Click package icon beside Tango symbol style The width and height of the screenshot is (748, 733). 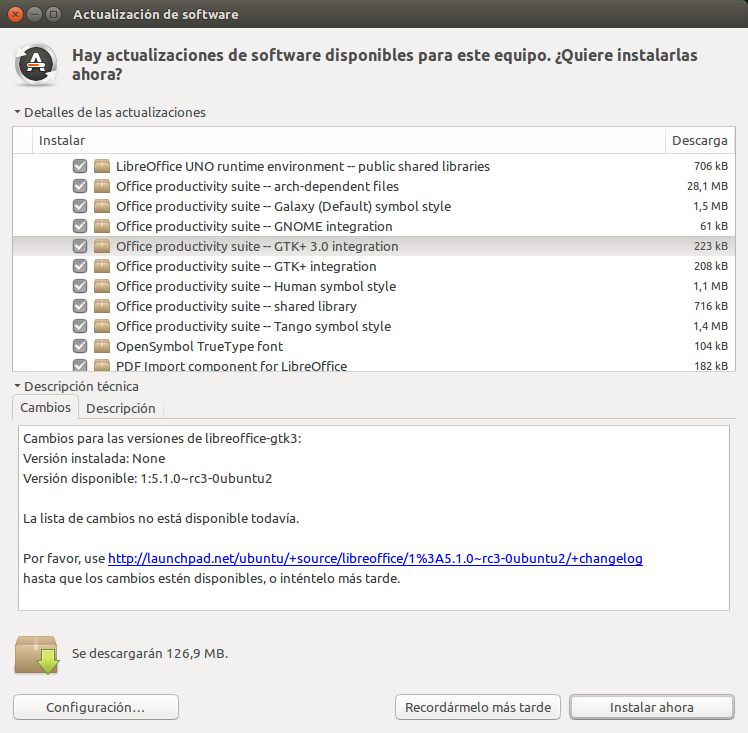coord(102,326)
